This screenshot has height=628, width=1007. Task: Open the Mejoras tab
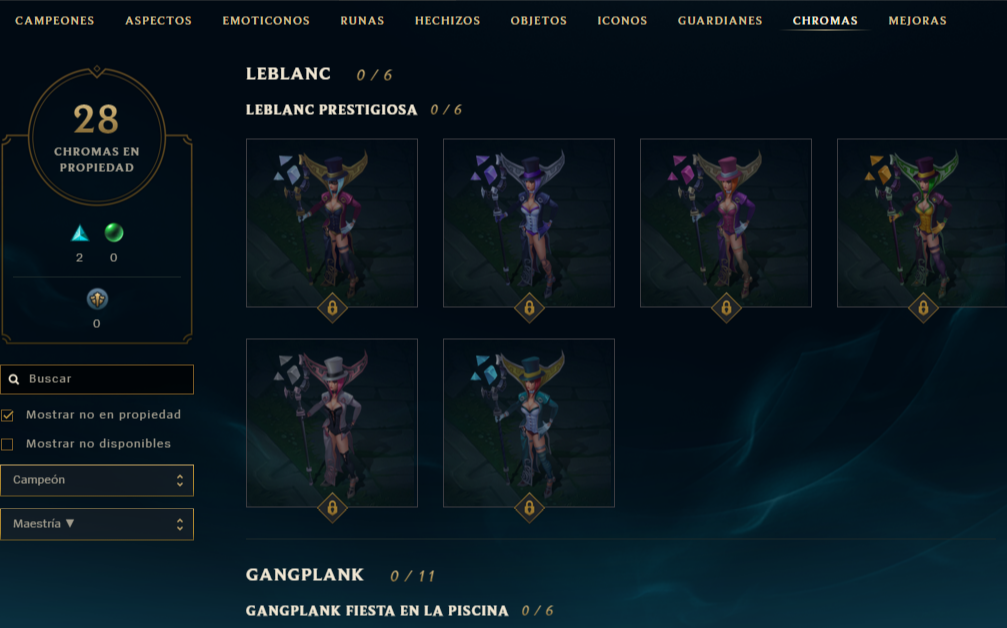[x=917, y=21]
